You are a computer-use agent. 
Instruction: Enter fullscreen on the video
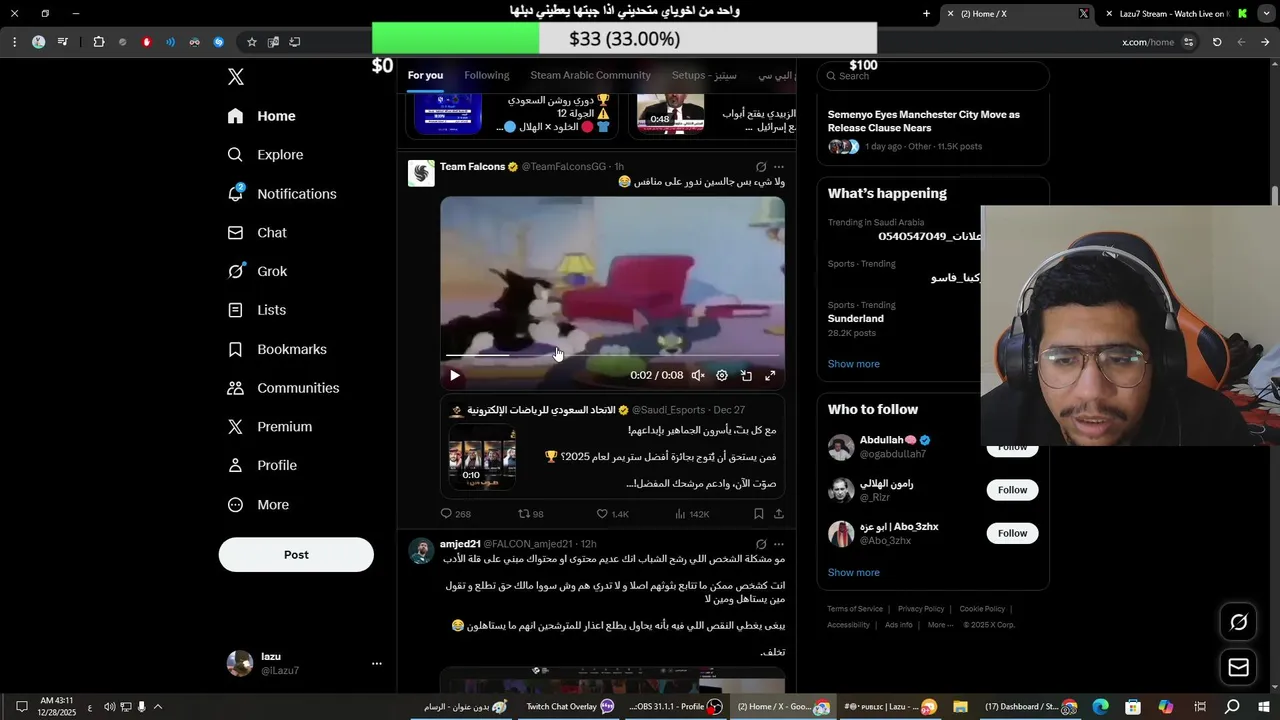[770, 376]
